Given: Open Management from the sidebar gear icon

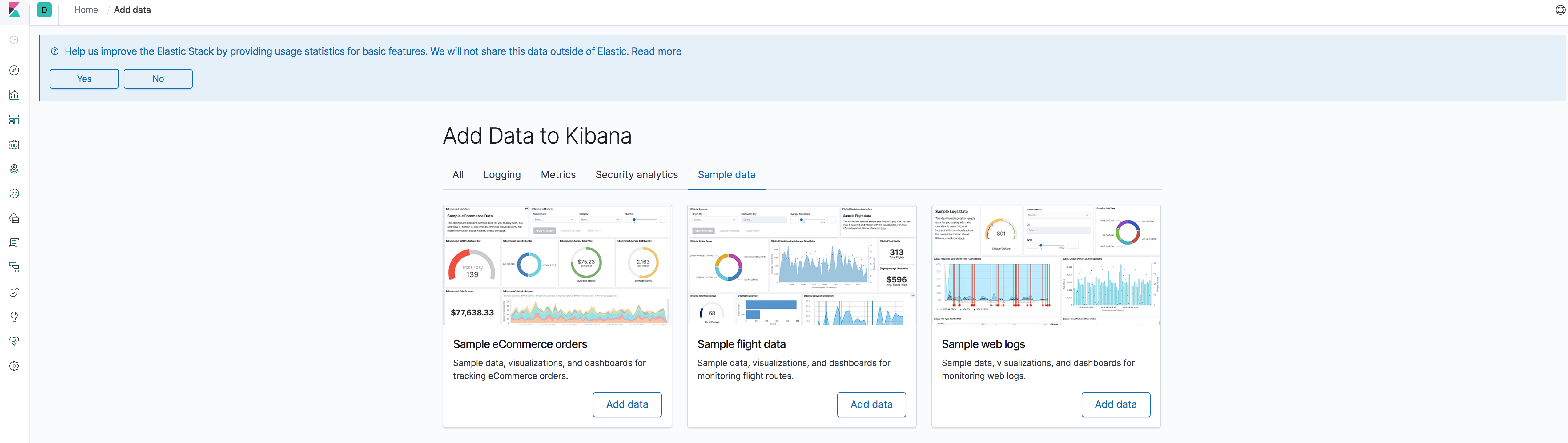Looking at the screenshot, I should click(14, 366).
